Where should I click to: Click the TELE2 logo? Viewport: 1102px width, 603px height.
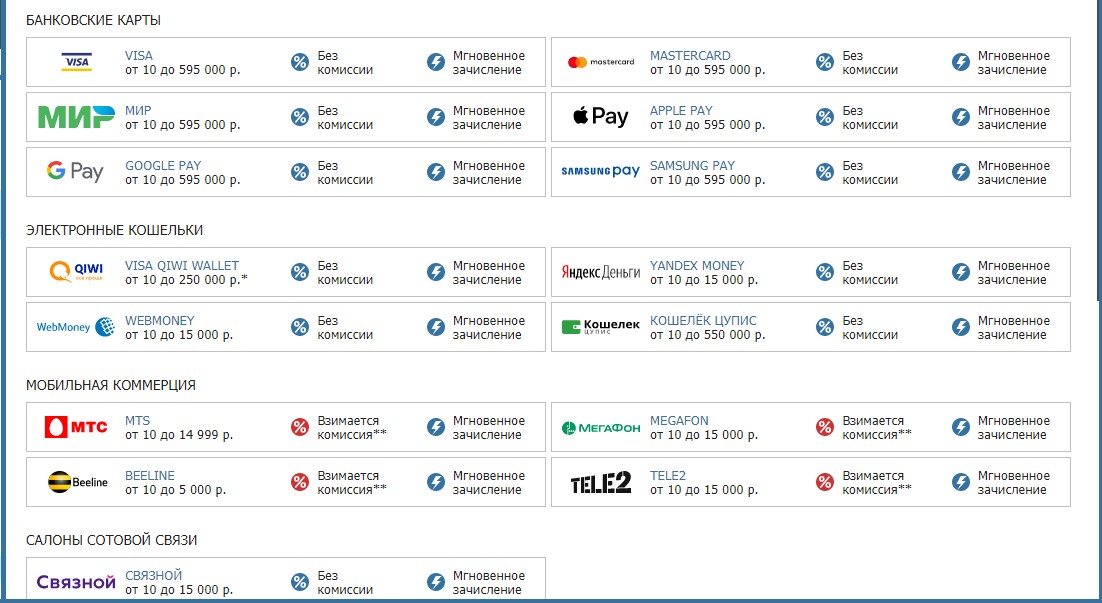click(600, 483)
